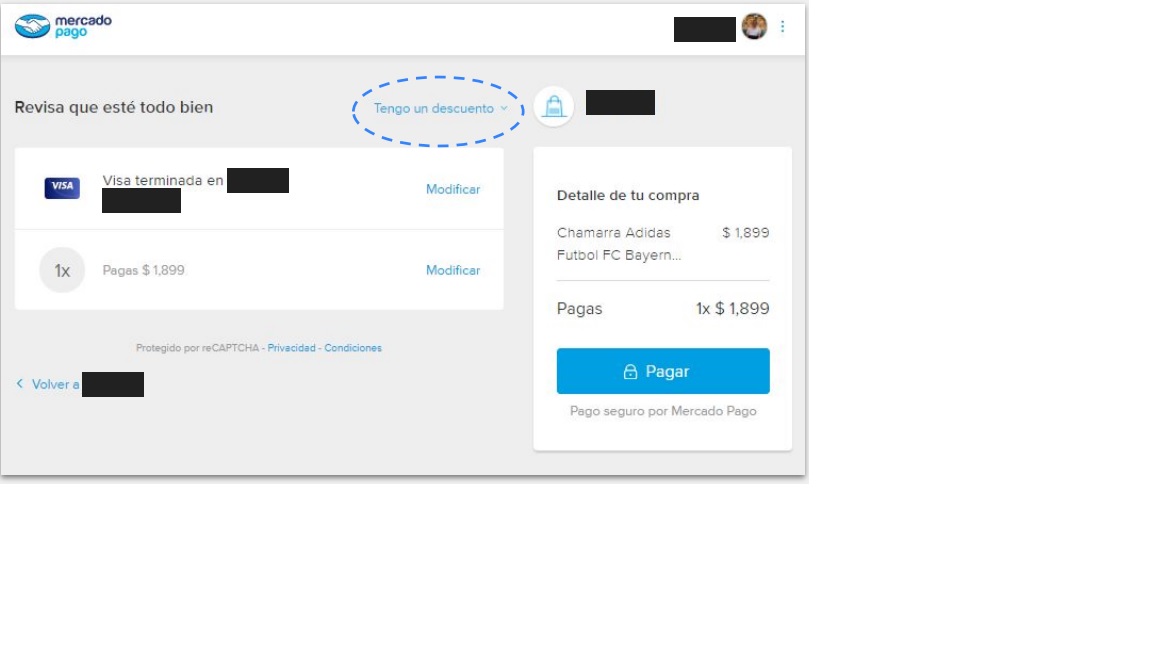The height and width of the screenshot is (648, 1152).
Task: Click the user profile avatar
Action: tap(754, 26)
